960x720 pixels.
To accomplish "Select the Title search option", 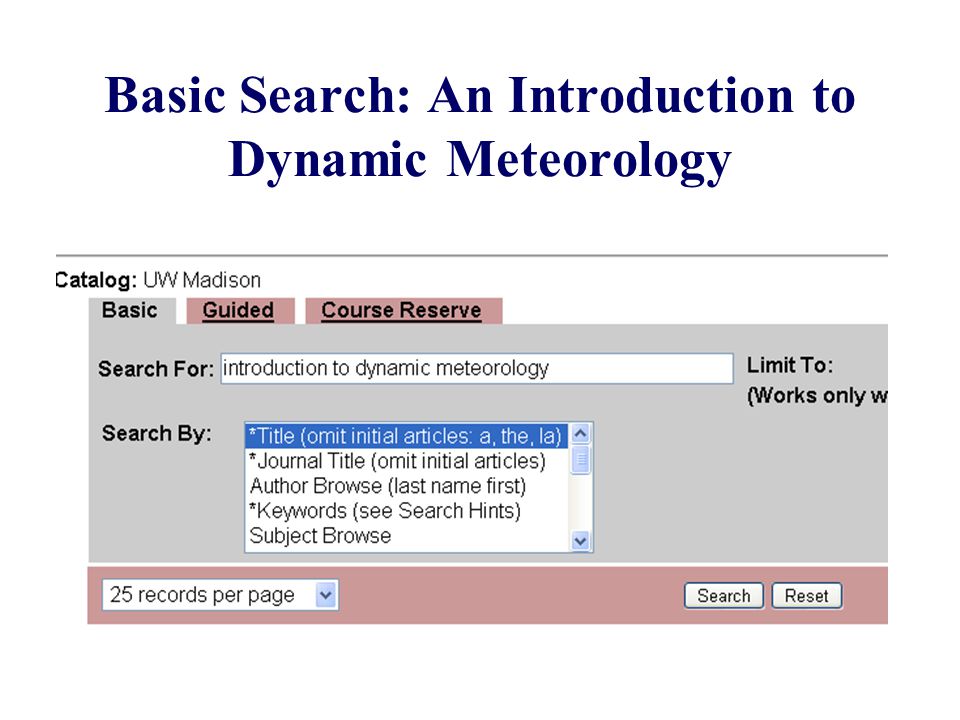I will (x=407, y=436).
